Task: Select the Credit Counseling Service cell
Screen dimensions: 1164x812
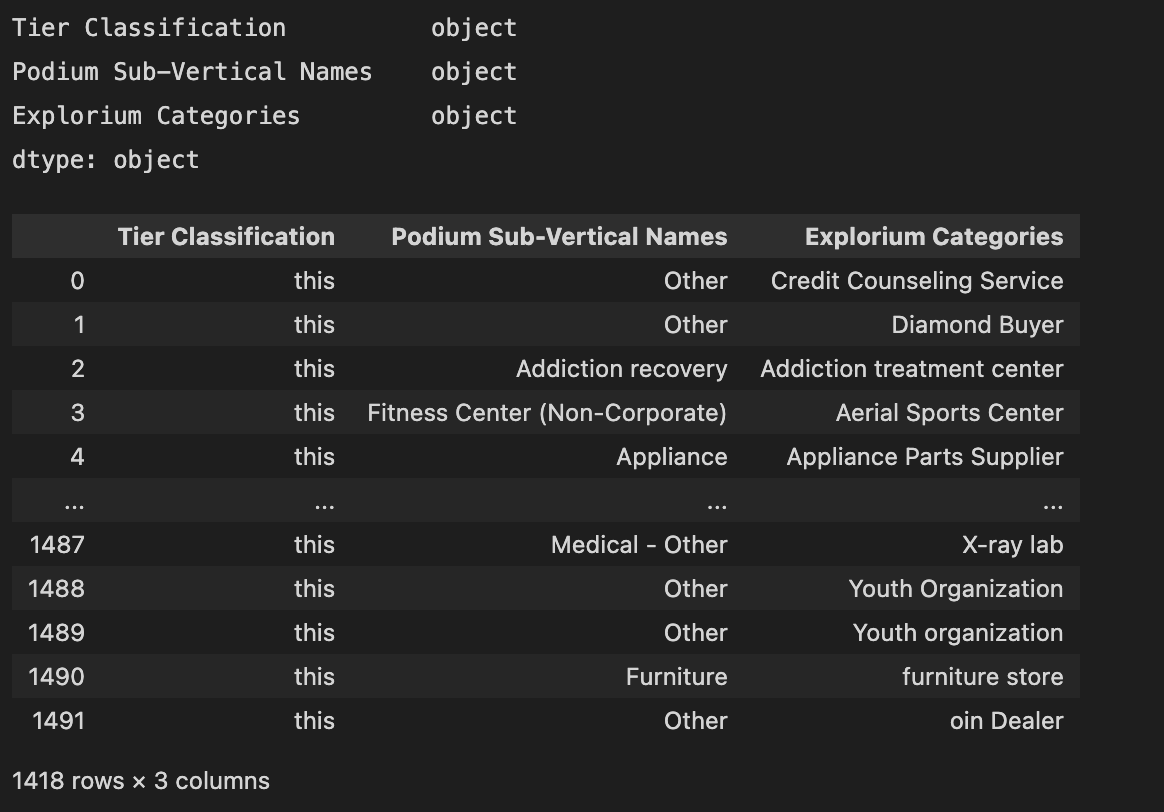Action: (916, 281)
